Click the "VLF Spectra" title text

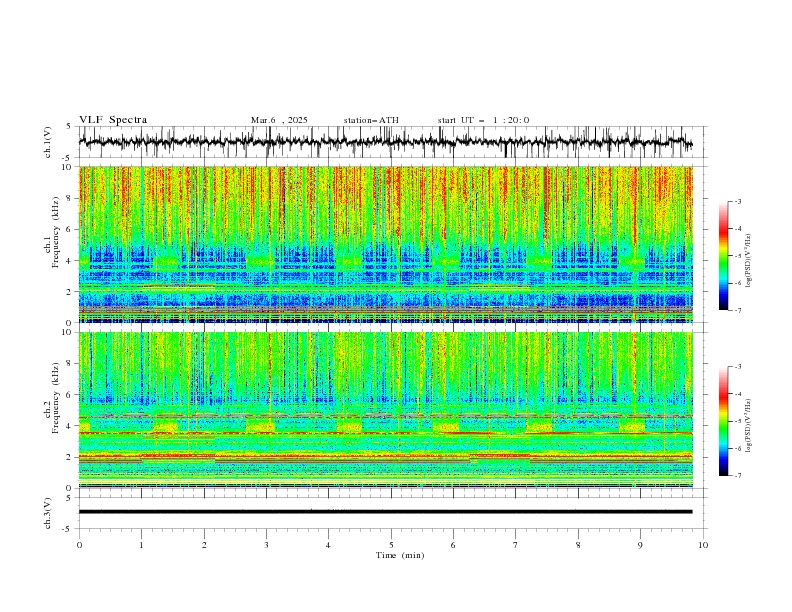click(x=113, y=120)
